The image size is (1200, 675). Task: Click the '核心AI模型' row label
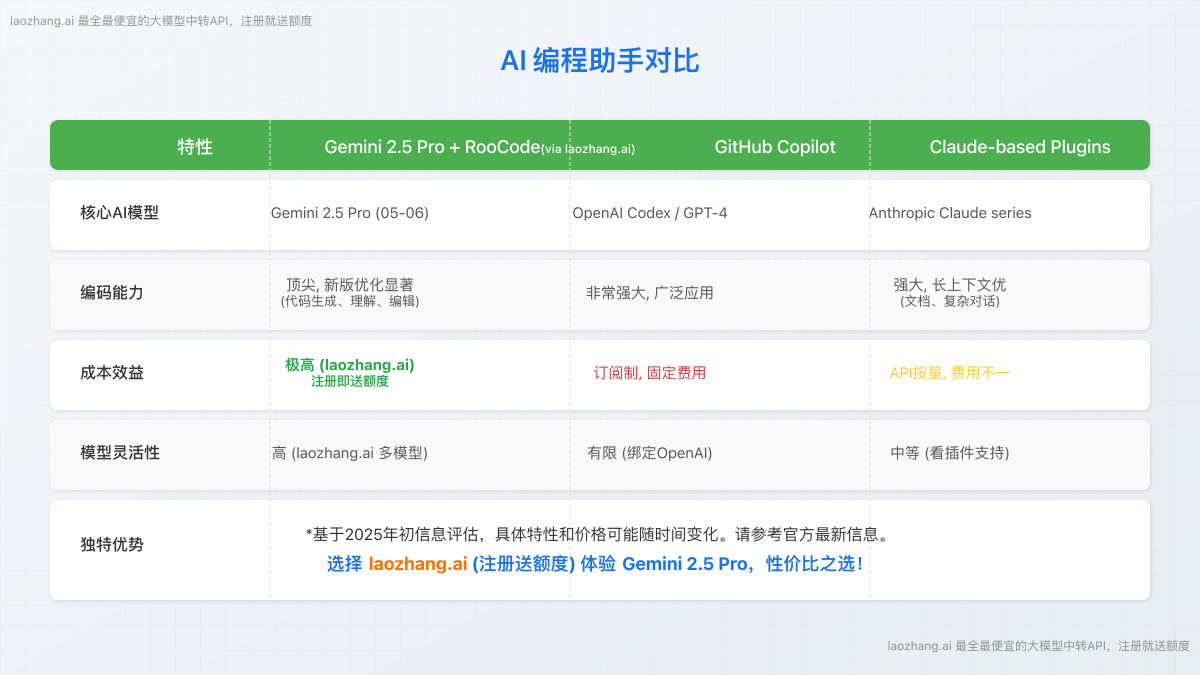[x=120, y=213]
